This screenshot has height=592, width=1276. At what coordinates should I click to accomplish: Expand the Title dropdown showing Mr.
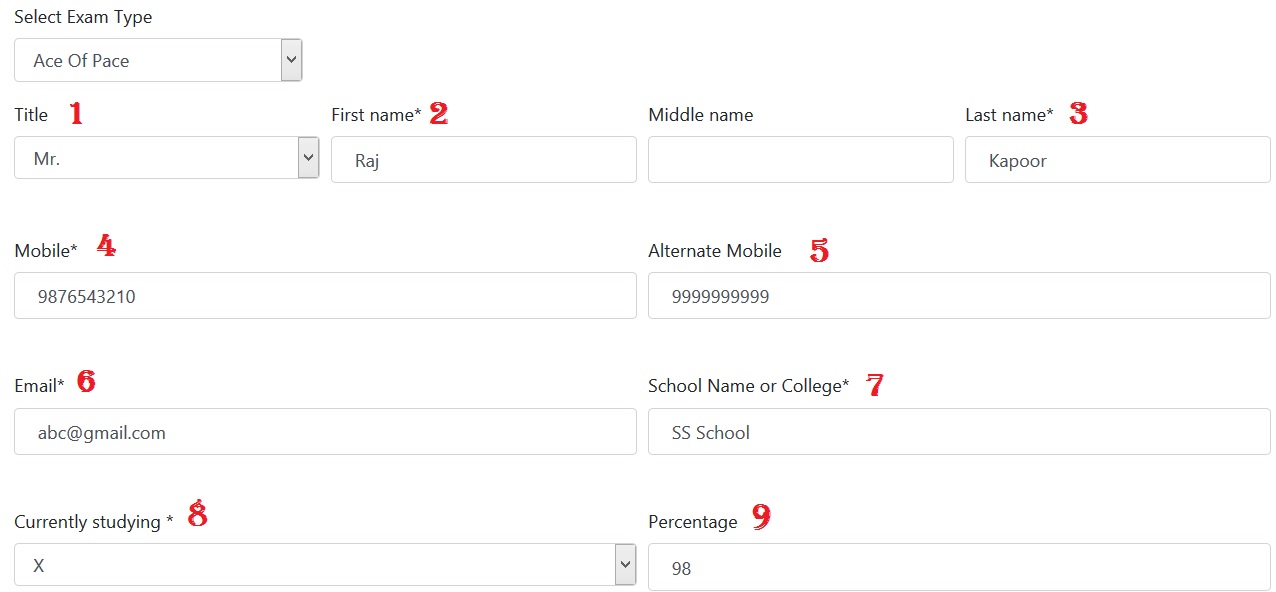coord(167,158)
